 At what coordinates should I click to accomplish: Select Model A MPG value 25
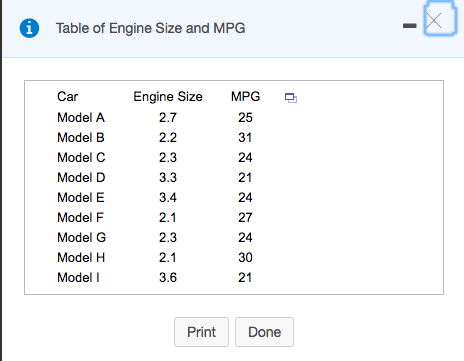point(245,117)
